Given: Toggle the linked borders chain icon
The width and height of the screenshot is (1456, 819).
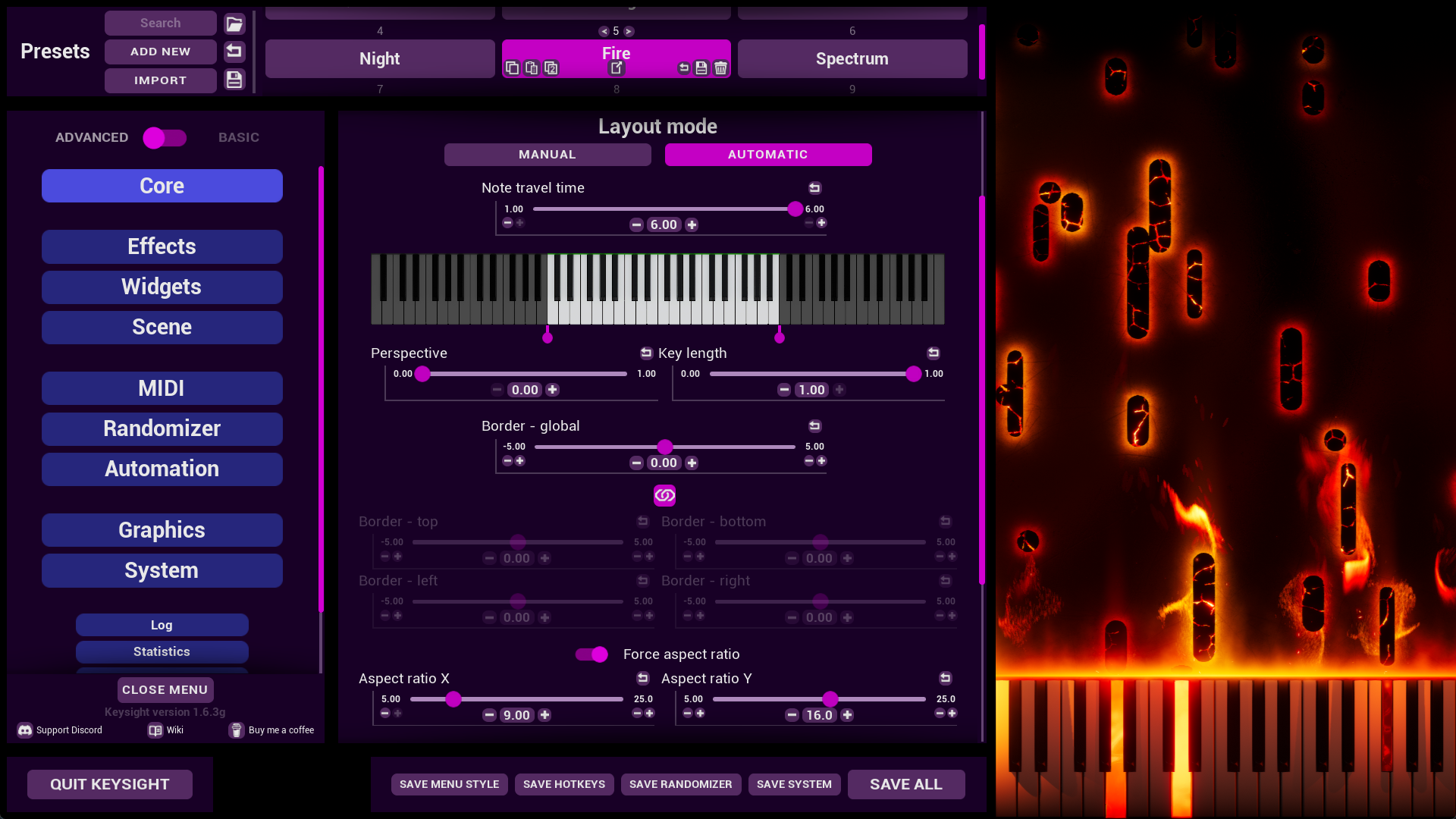Looking at the screenshot, I should (x=664, y=495).
